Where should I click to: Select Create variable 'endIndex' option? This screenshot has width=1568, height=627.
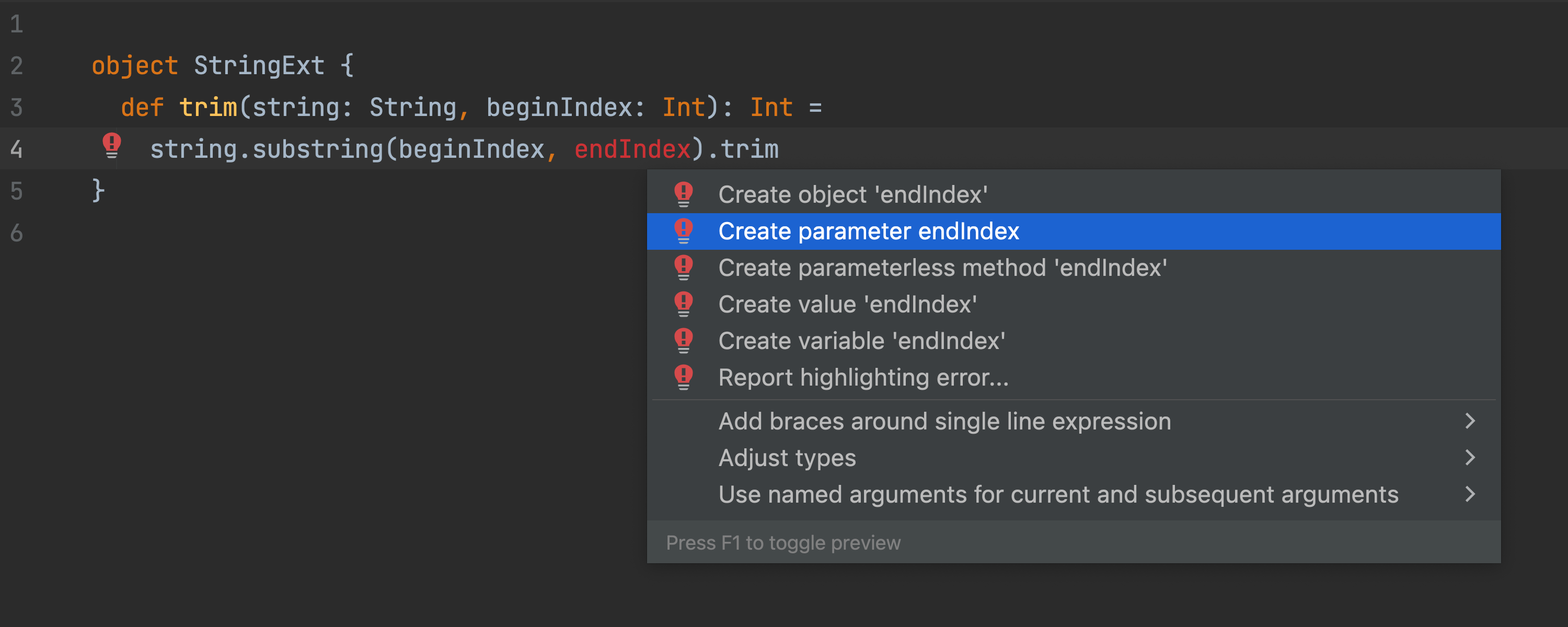pyautogui.click(x=861, y=341)
